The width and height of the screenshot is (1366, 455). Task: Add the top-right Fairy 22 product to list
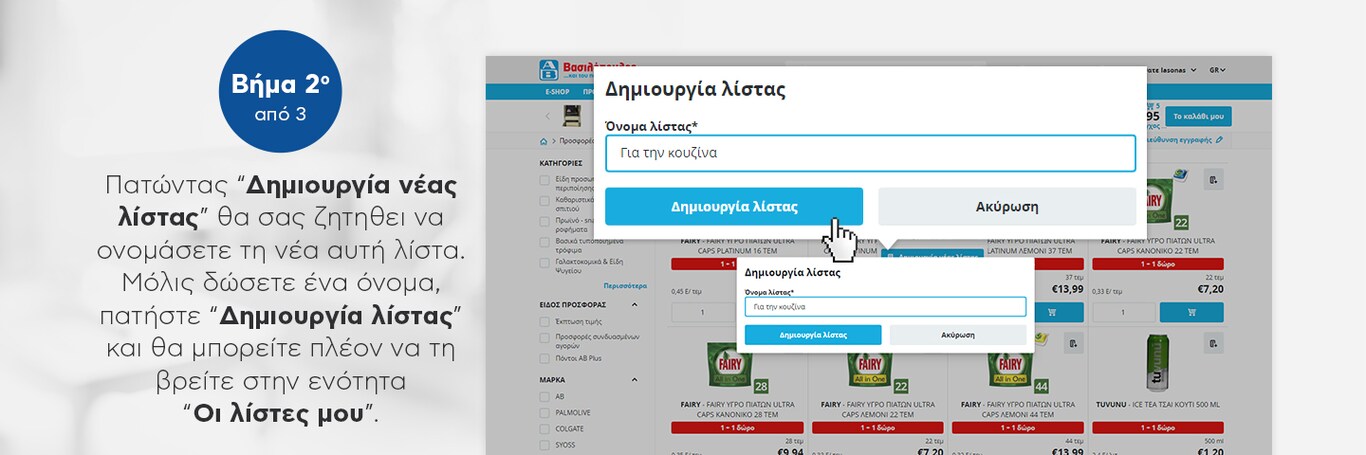[1212, 180]
